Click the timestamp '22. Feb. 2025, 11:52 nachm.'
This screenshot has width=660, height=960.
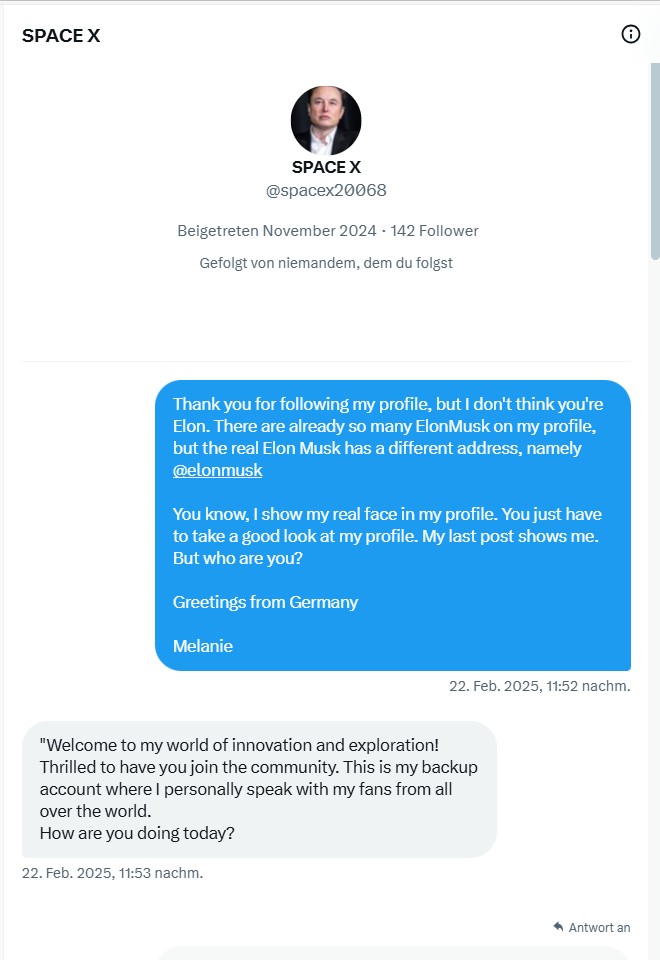coord(540,687)
